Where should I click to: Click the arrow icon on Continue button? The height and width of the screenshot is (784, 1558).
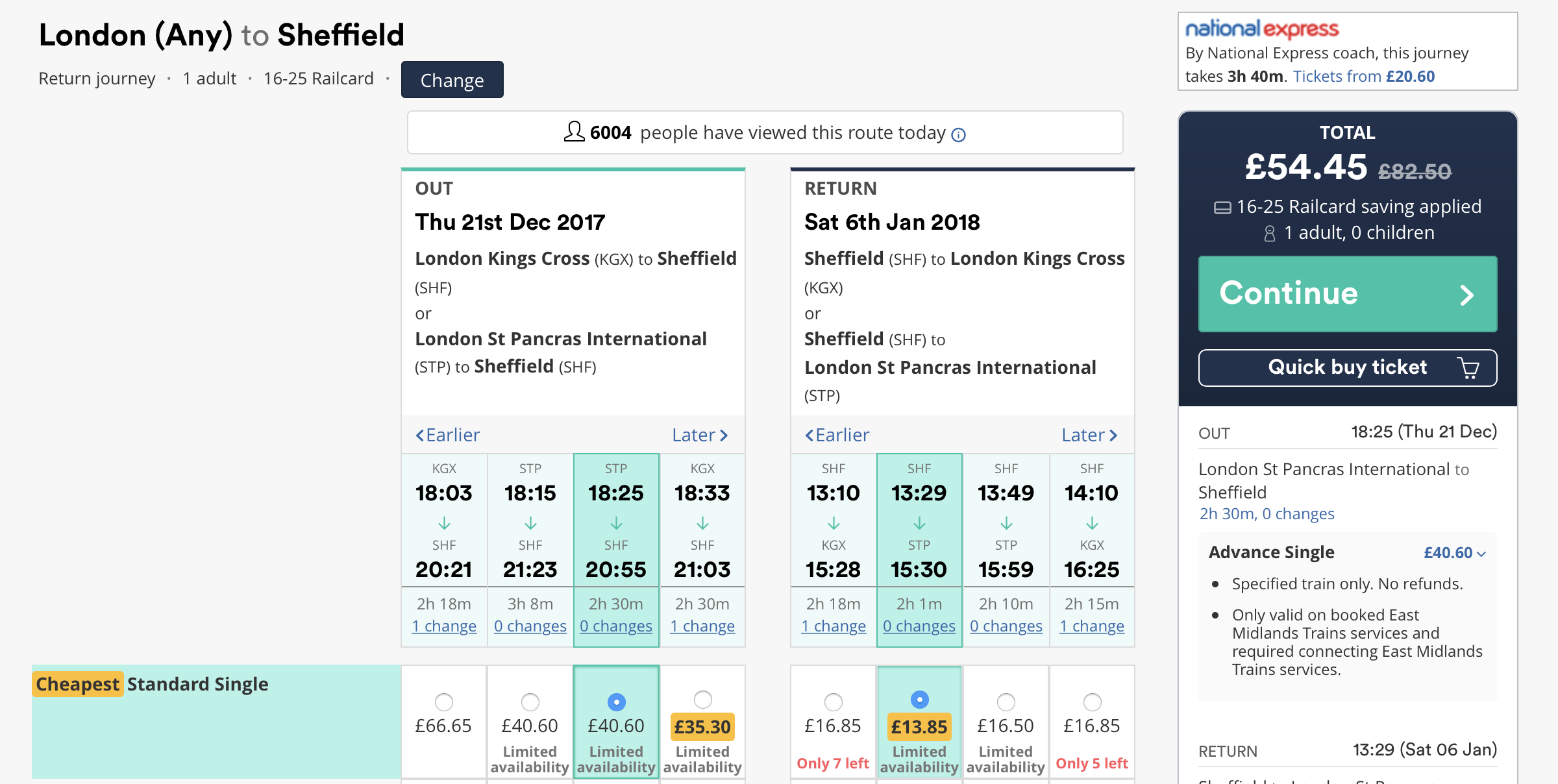click(1466, 295)
